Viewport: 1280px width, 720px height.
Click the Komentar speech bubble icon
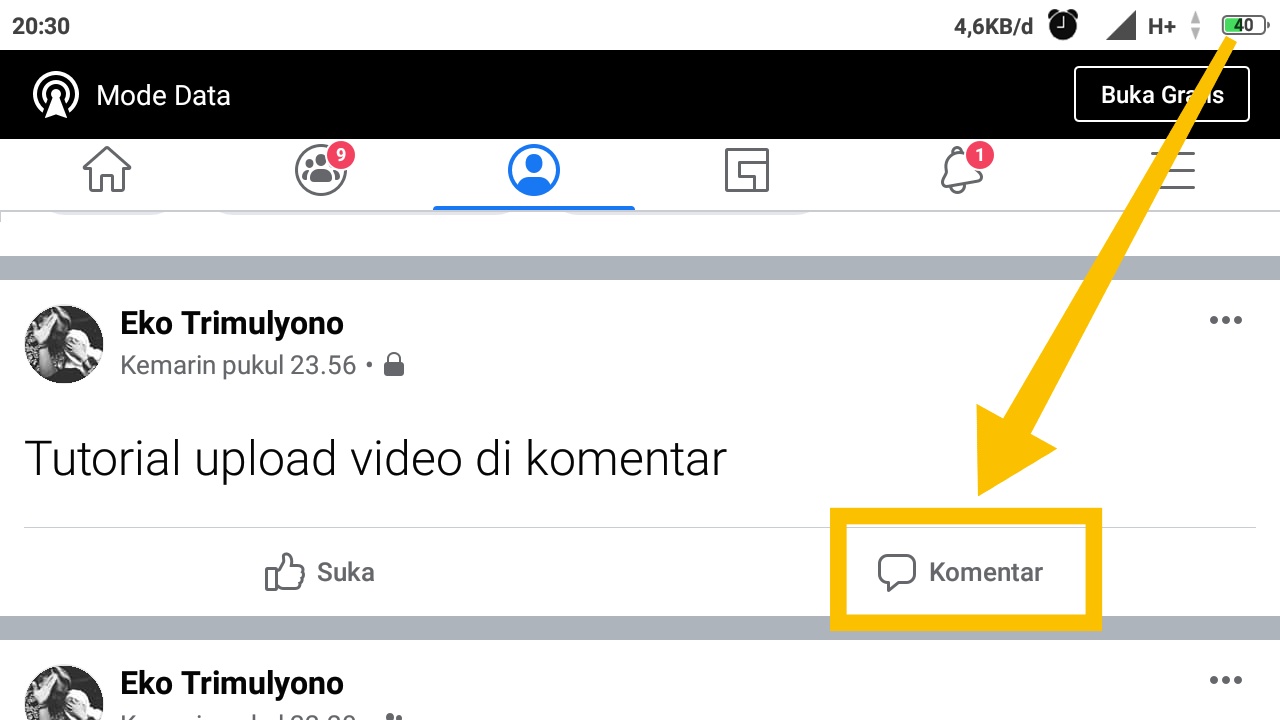[x=897, y=571]
